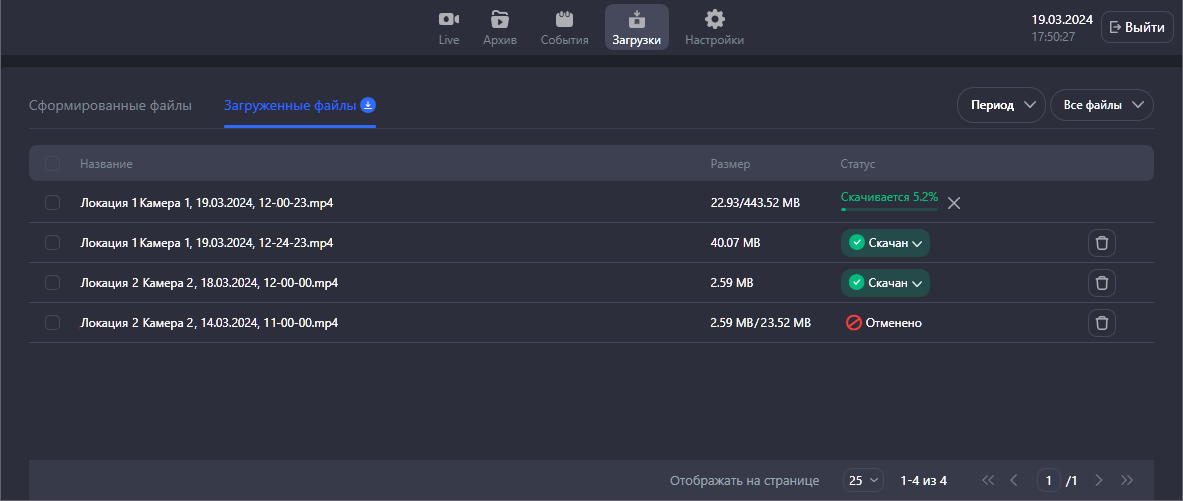Select checkbox for Локация 2 Камера 2, 14.03.2024
Screen dimensions: 1183x501
pyautogui.click(x=53, y=323)
